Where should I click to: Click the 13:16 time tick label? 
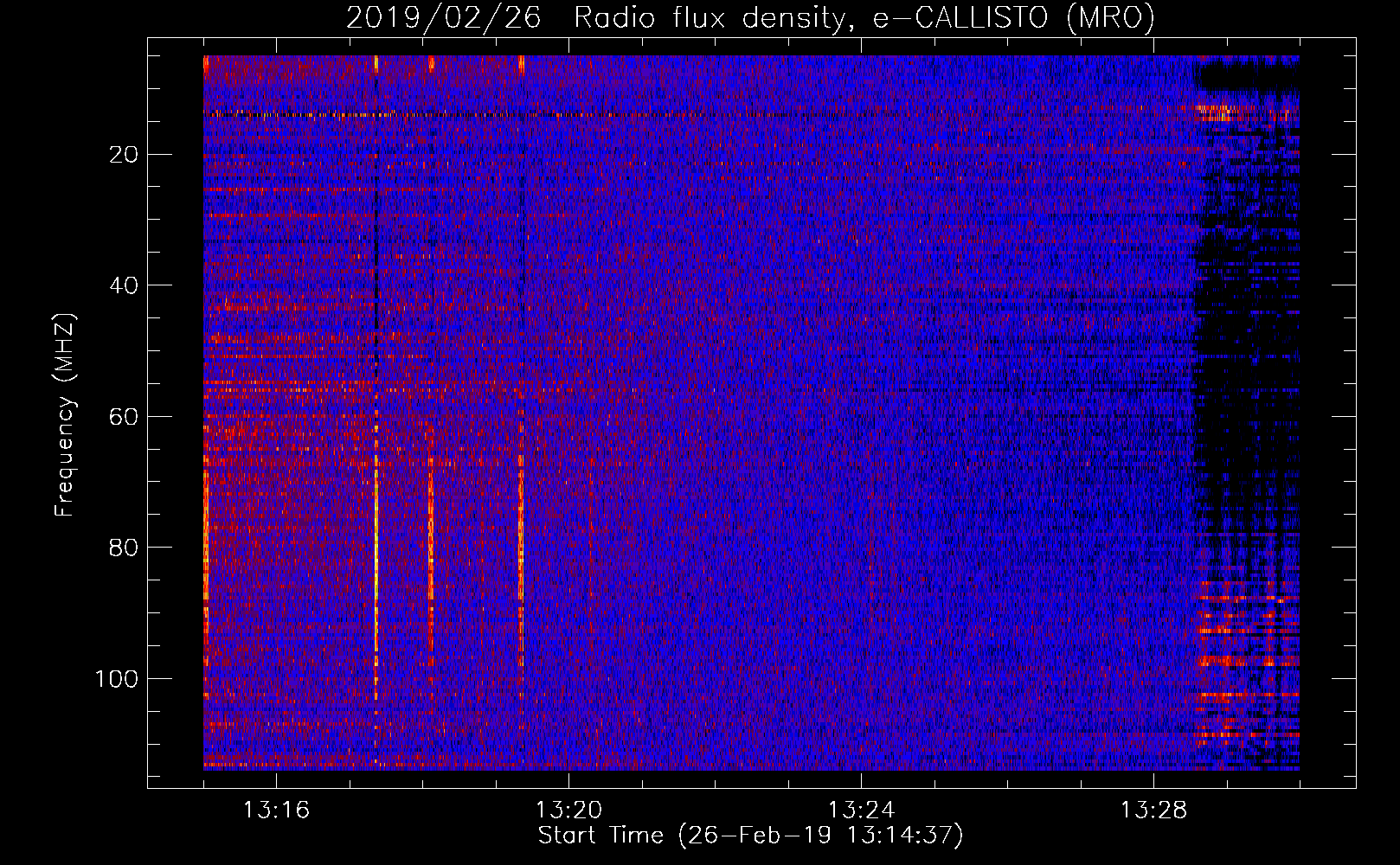coord(276,811)
